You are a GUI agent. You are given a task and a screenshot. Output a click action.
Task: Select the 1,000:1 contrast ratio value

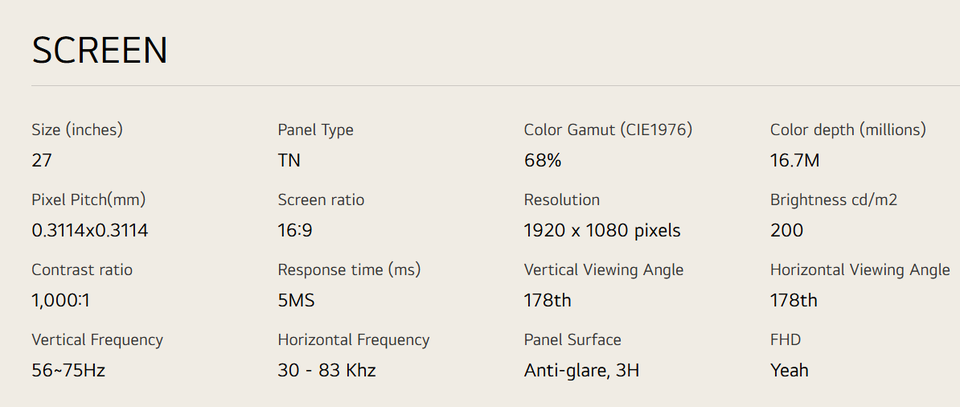(68, 300)
